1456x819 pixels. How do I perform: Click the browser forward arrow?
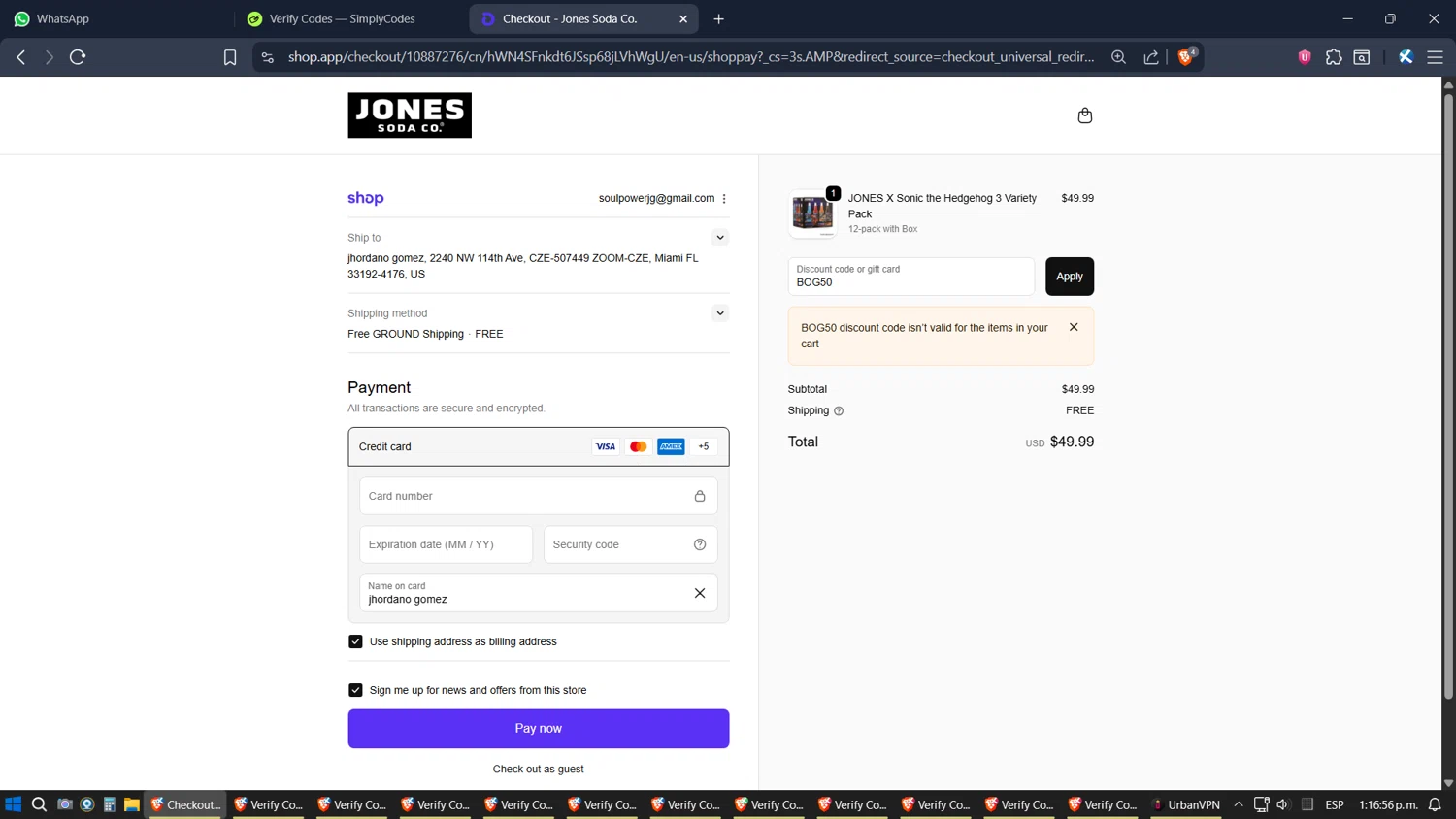tap(49, 57)
